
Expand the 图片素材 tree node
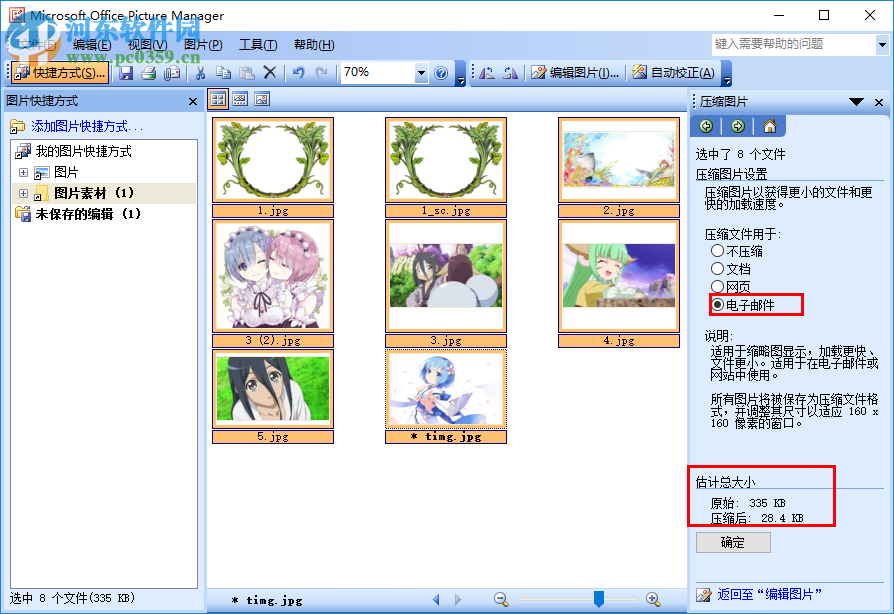pyautogui.click(x=21, y=194)
